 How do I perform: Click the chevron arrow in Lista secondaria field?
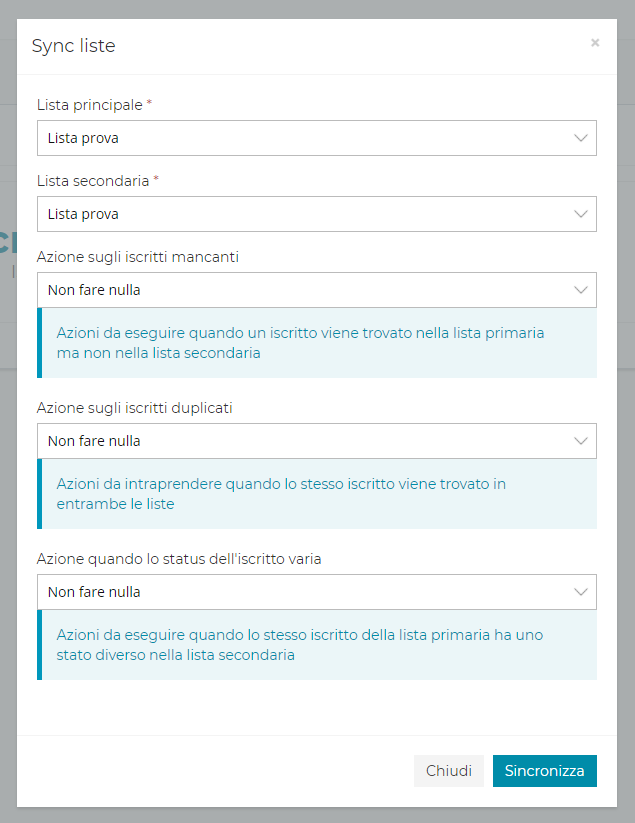(x=581, y=214)
